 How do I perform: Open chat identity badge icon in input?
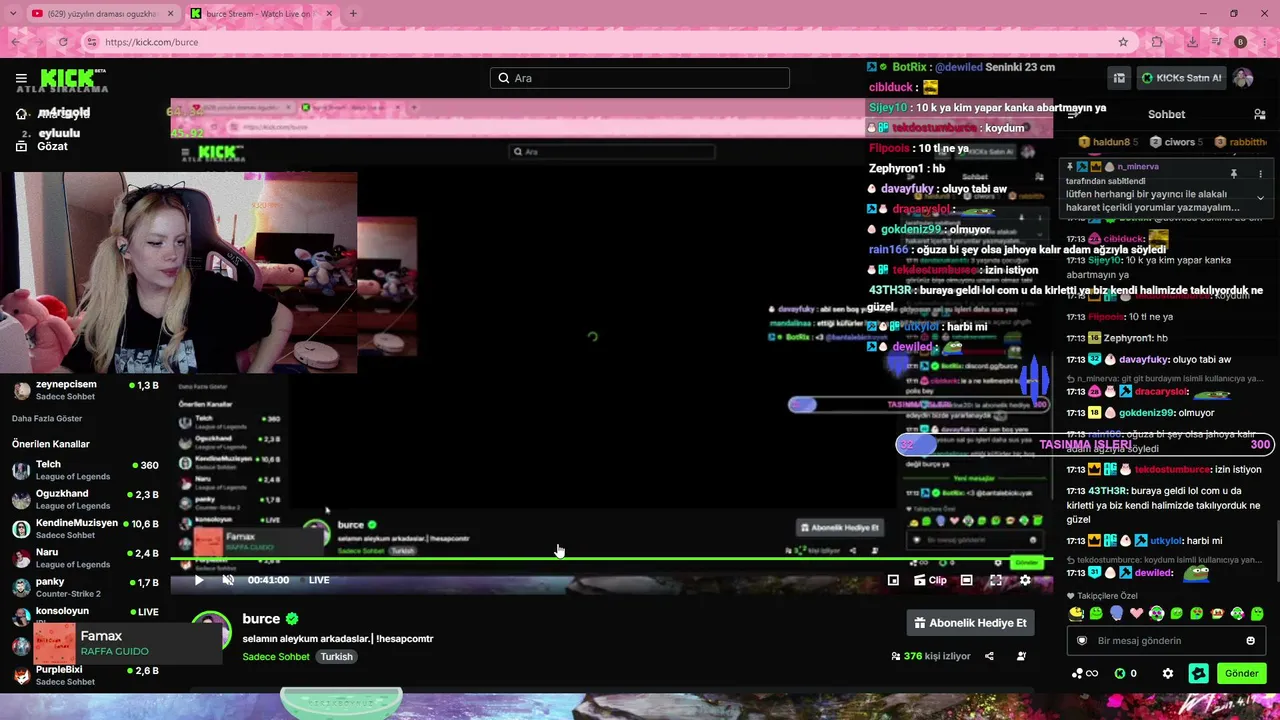click(x=1081, y=641)
